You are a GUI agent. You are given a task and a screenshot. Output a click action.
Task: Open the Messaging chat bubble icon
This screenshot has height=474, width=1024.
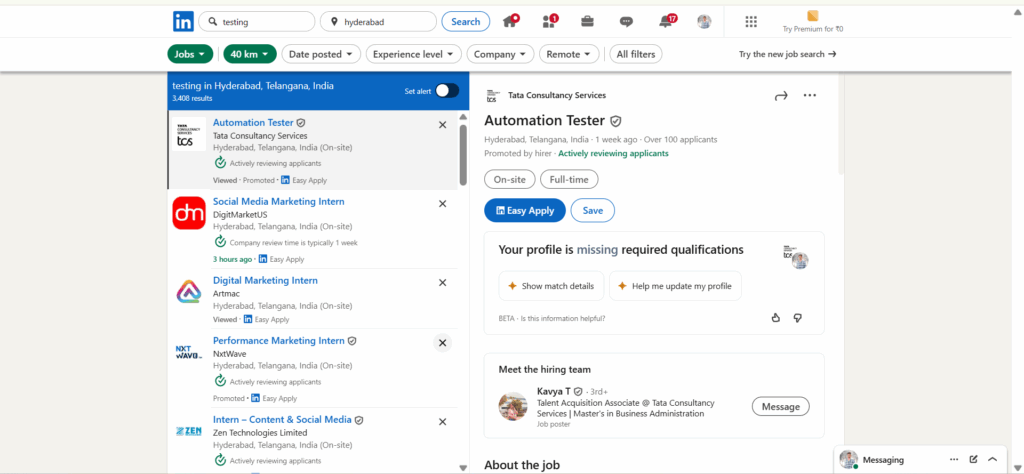626,22
